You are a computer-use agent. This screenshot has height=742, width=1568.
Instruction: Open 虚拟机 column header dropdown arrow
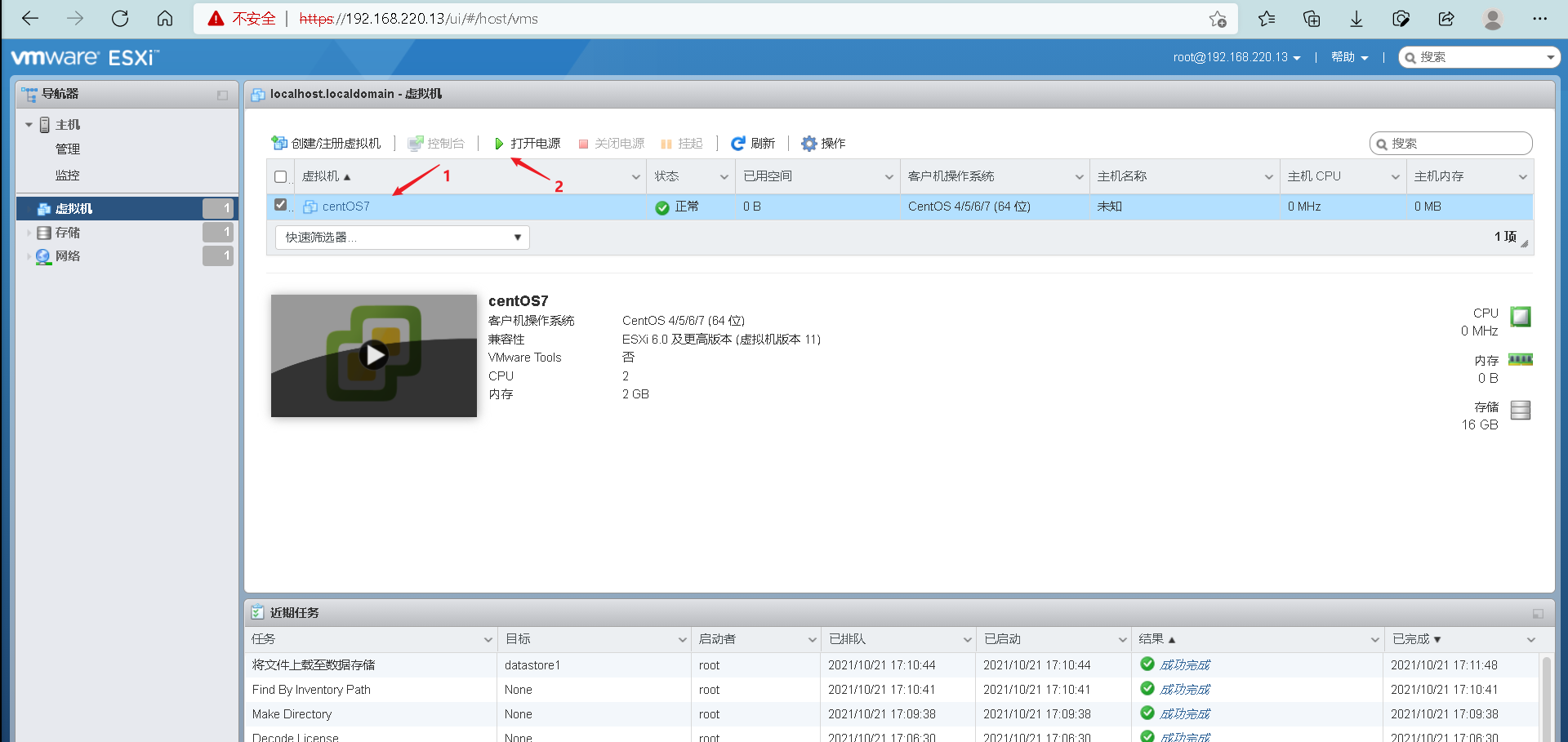click(x=635, y=177)
